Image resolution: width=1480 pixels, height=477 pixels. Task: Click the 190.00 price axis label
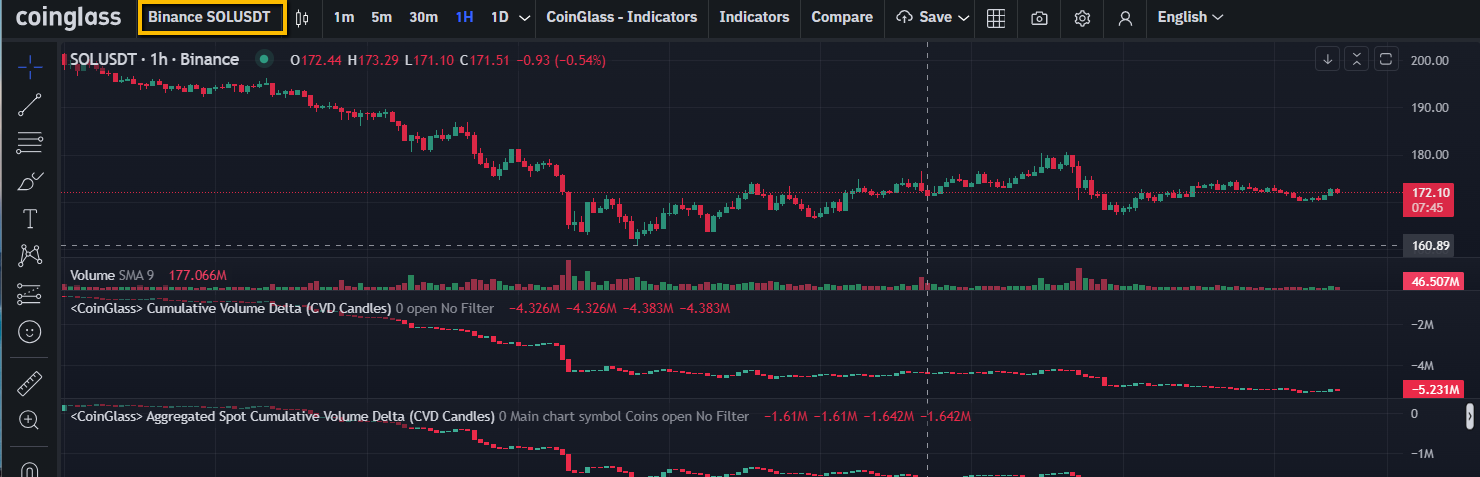[1429, 107]
